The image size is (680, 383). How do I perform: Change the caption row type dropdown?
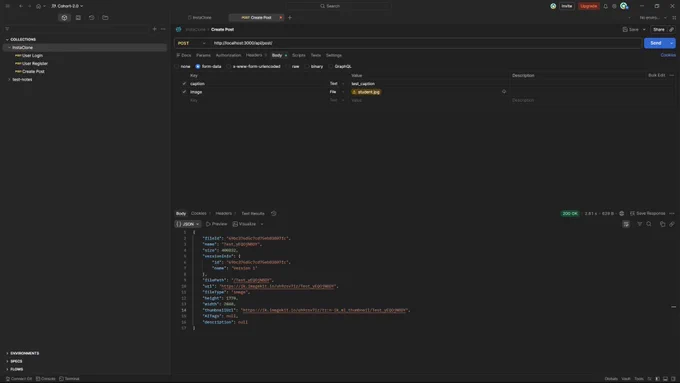click(x=337, y=84)
